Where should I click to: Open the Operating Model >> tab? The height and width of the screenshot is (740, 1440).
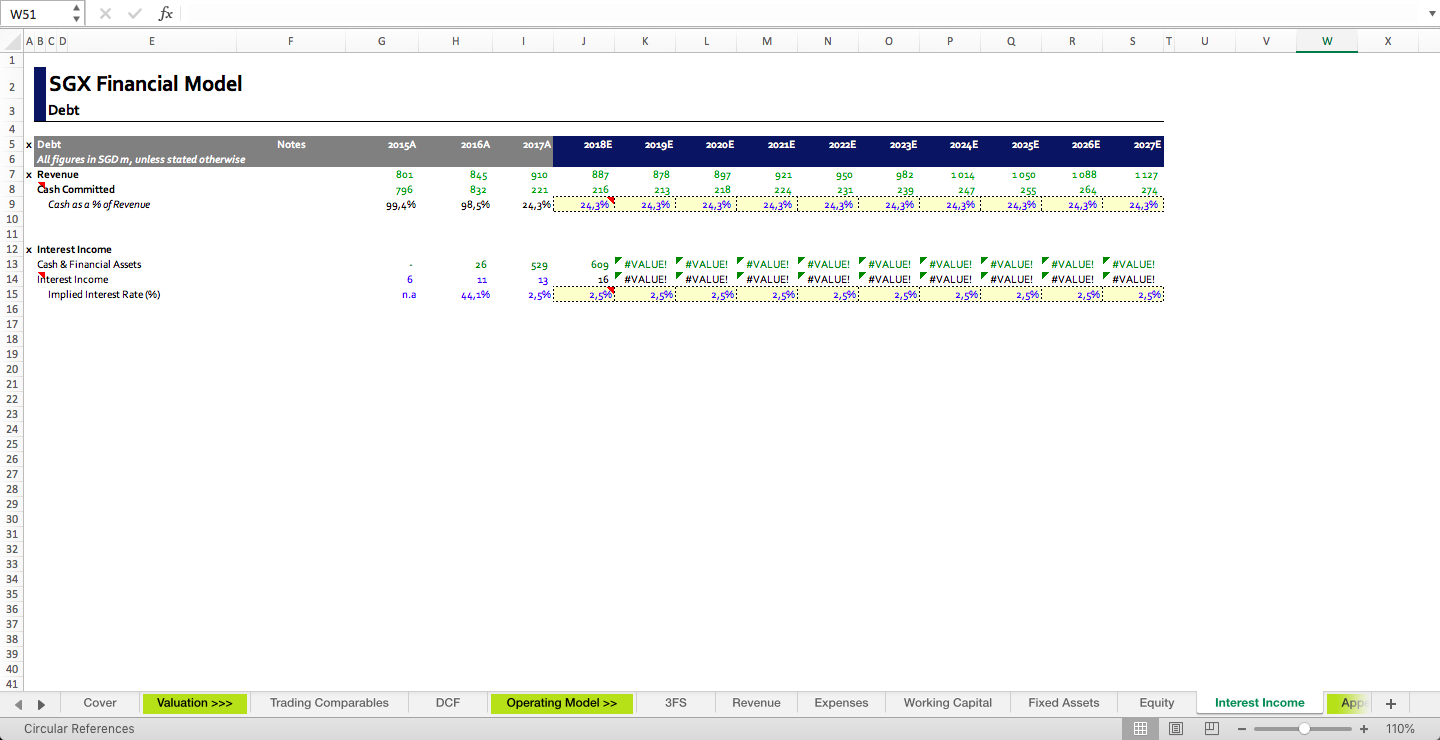point(561,703)
